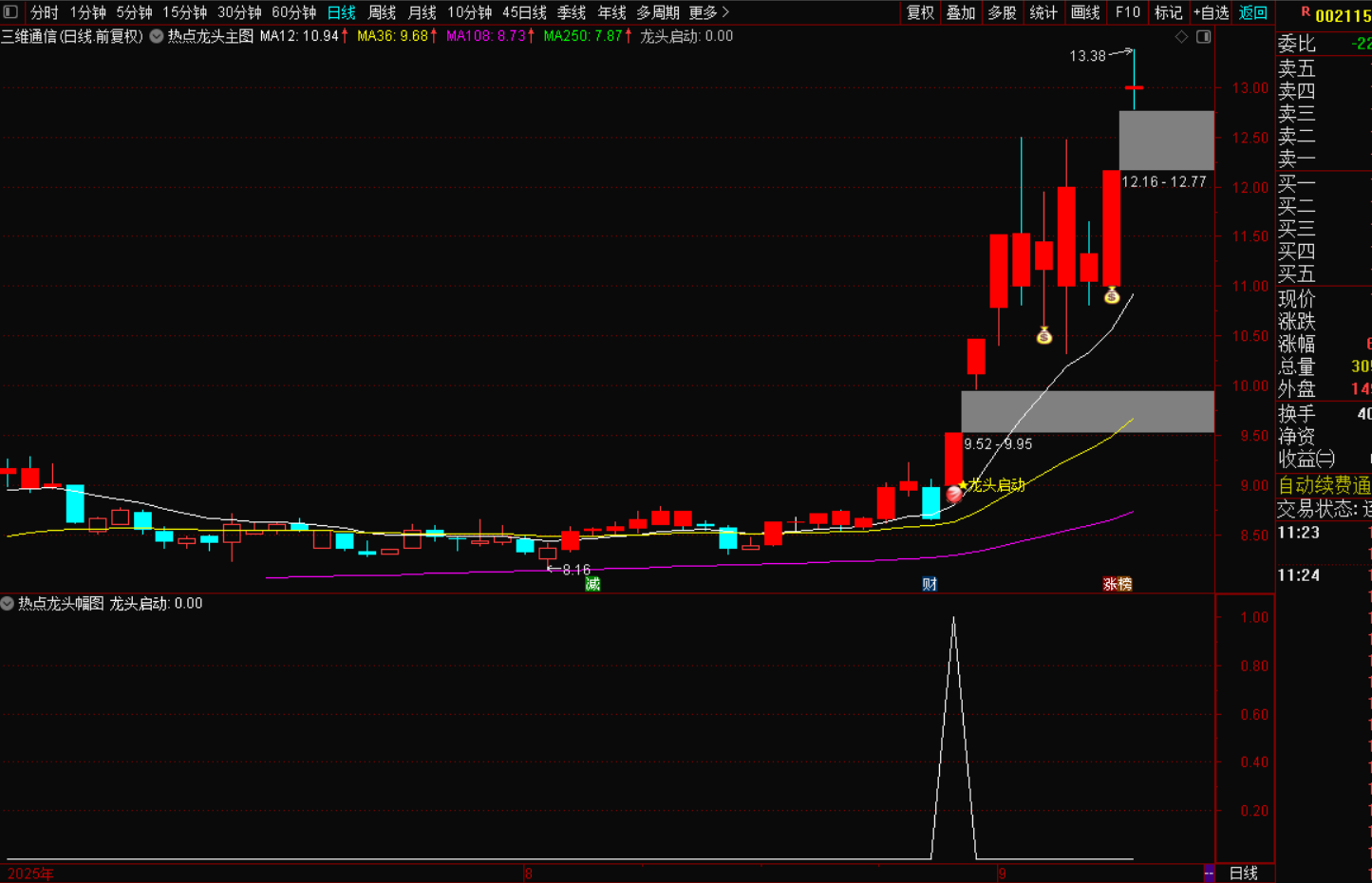1372x883 pixels.
Task: Expand the 更多 periods chevron
Action: click(725, 12)
